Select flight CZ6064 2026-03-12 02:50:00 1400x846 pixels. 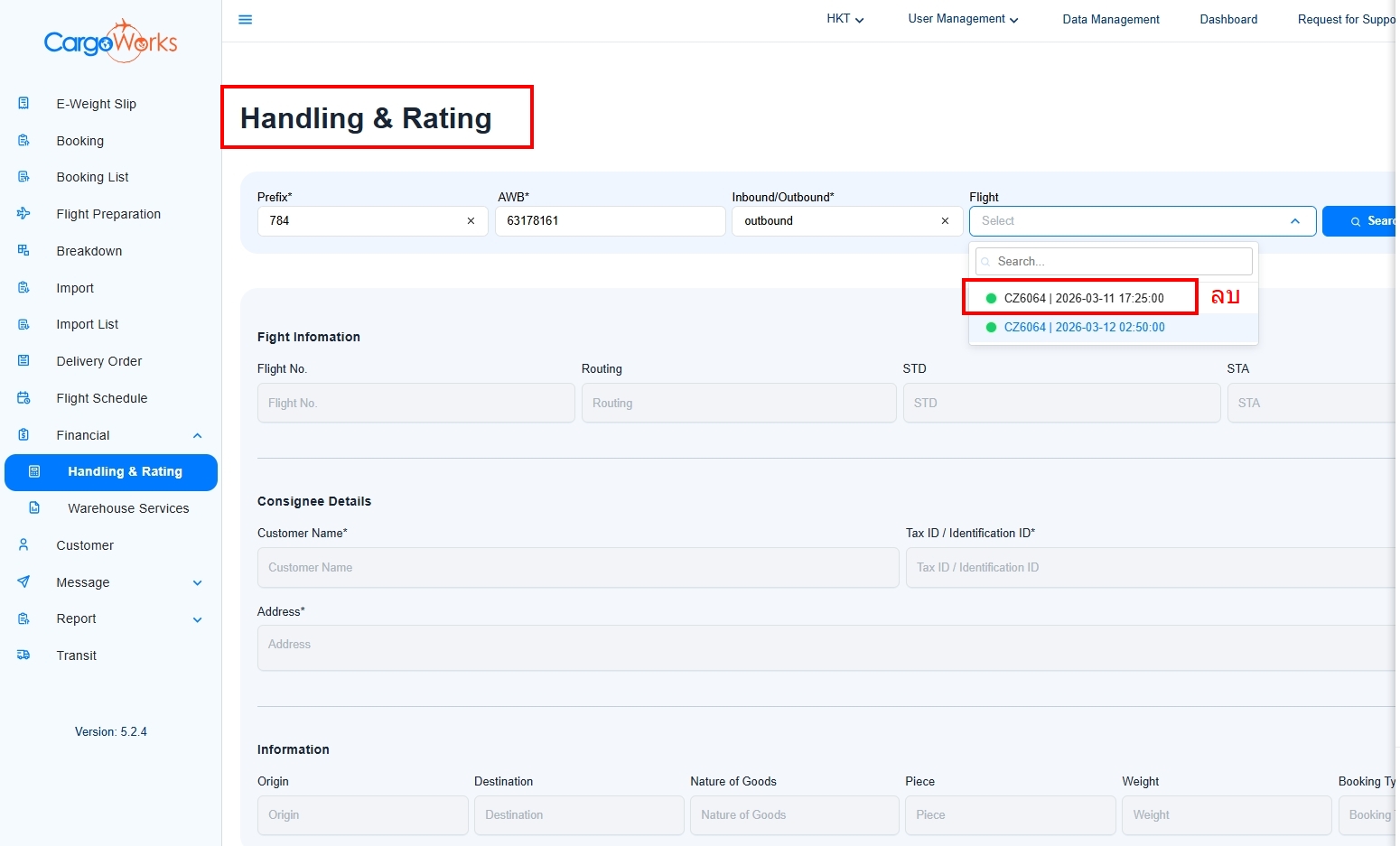[x=1084, y=328]
